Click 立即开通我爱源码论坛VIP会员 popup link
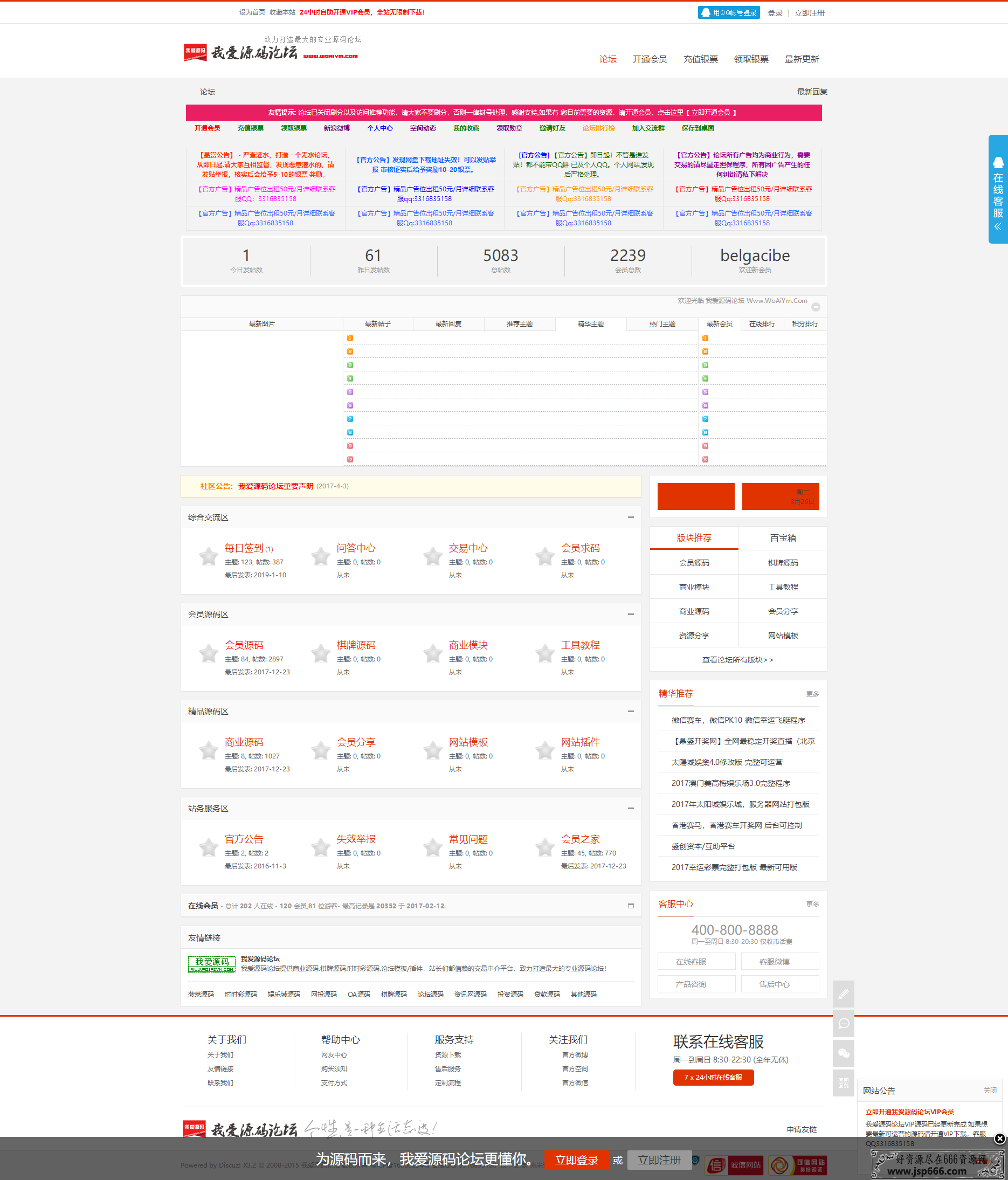Image resolution: width=1008 pixels, height=1180 pixels. pos(909,1112)
